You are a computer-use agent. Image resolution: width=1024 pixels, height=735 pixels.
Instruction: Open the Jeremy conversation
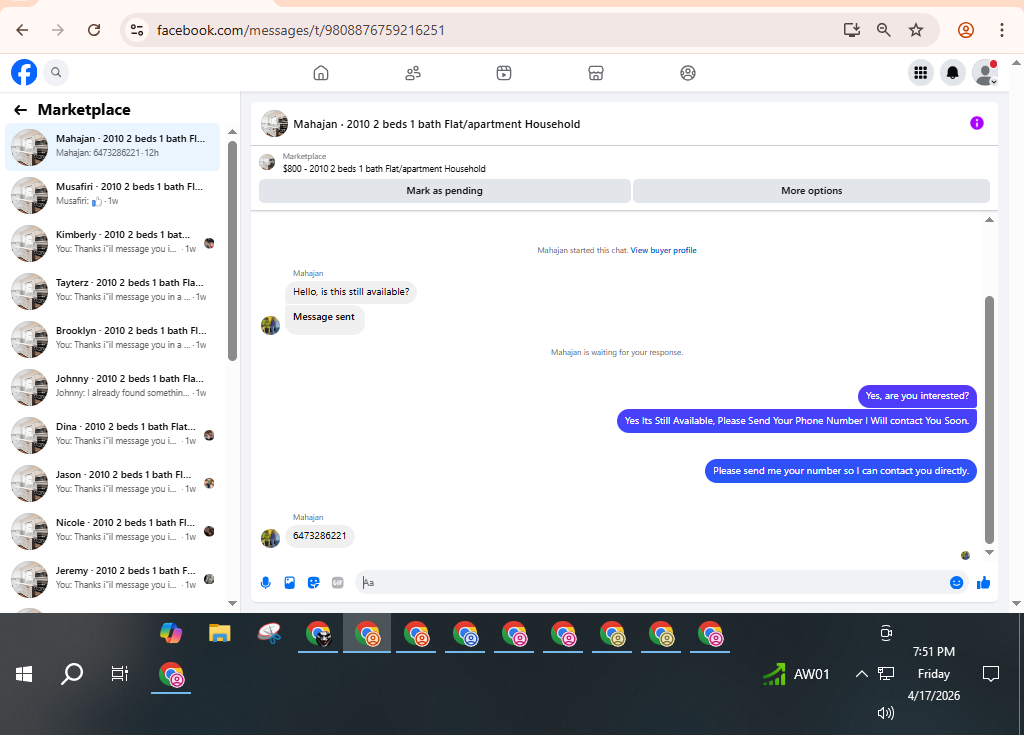pos(112,579)
